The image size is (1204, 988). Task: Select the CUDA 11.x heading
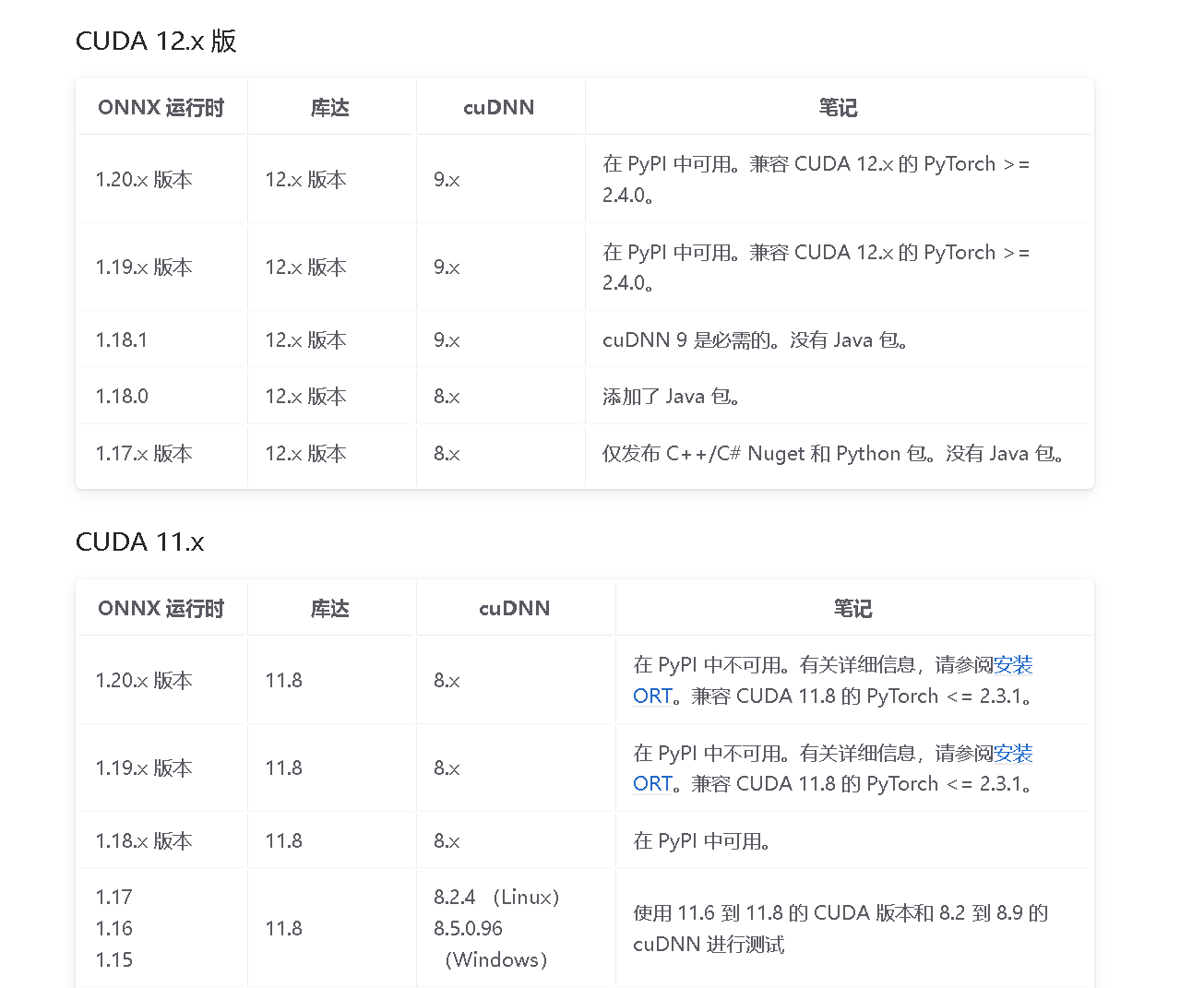[139, 542]
